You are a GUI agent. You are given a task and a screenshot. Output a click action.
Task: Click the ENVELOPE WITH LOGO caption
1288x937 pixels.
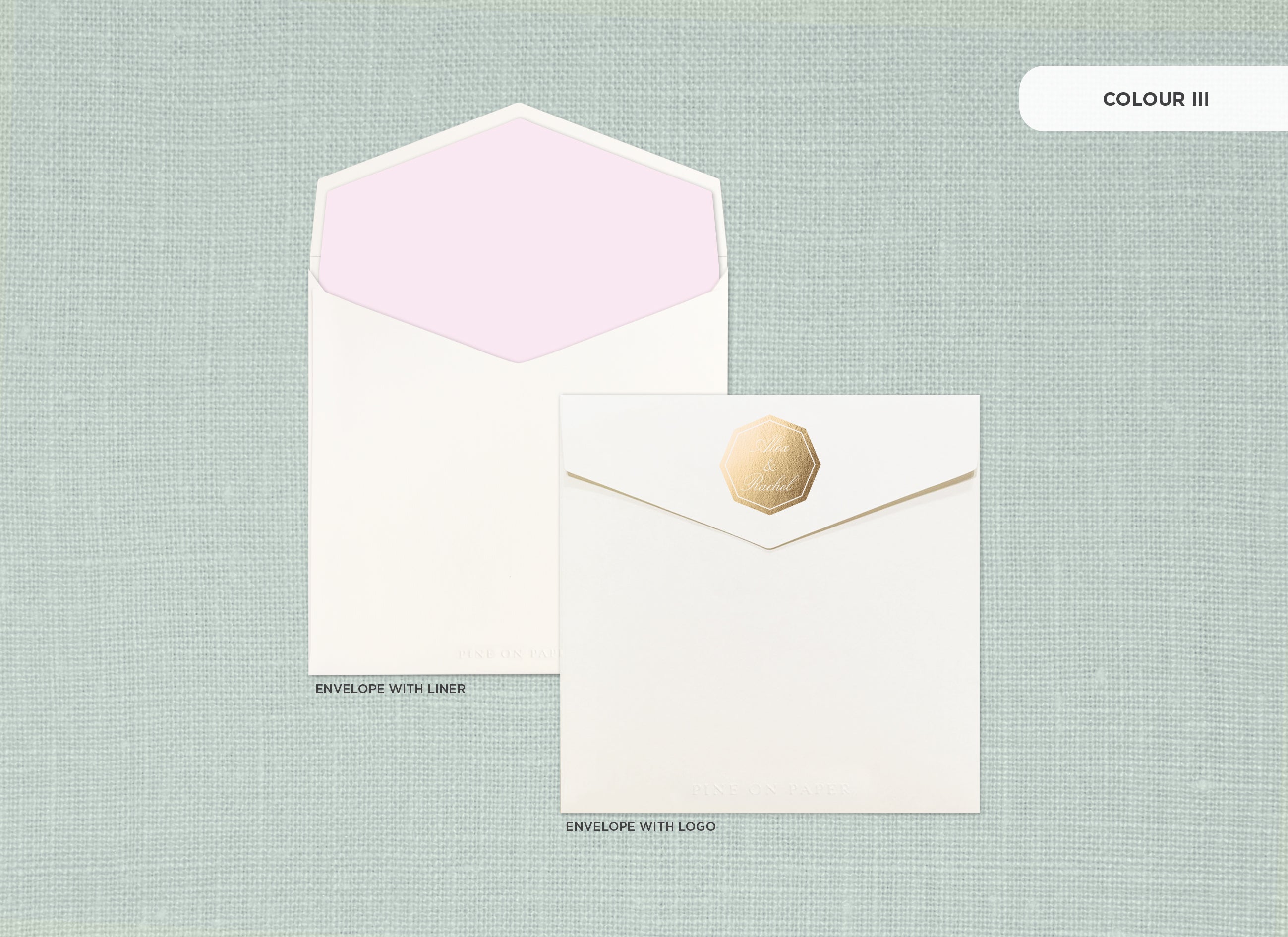641,827
